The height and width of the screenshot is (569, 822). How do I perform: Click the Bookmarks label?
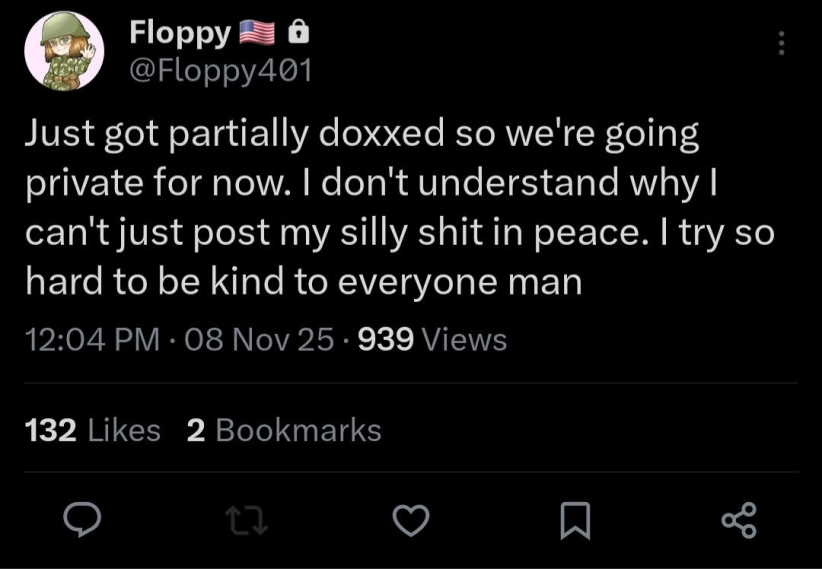pyautogui.click(x=298, y=430)
